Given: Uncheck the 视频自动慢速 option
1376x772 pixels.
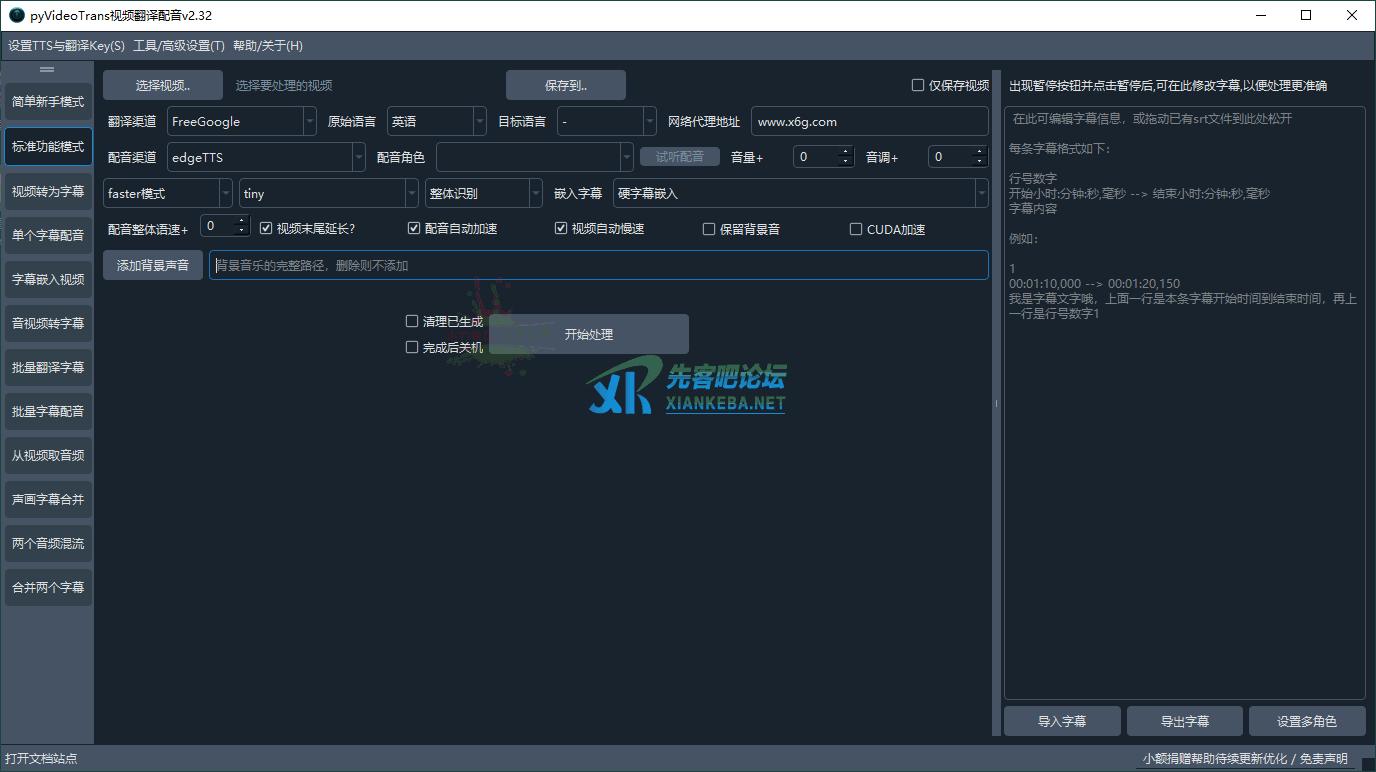Looking at the screenshot, I should tap(561, 229).
